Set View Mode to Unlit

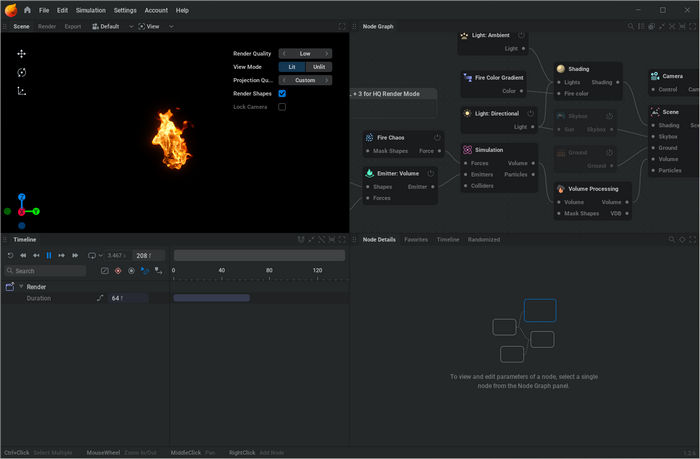(x=318, y=67)
